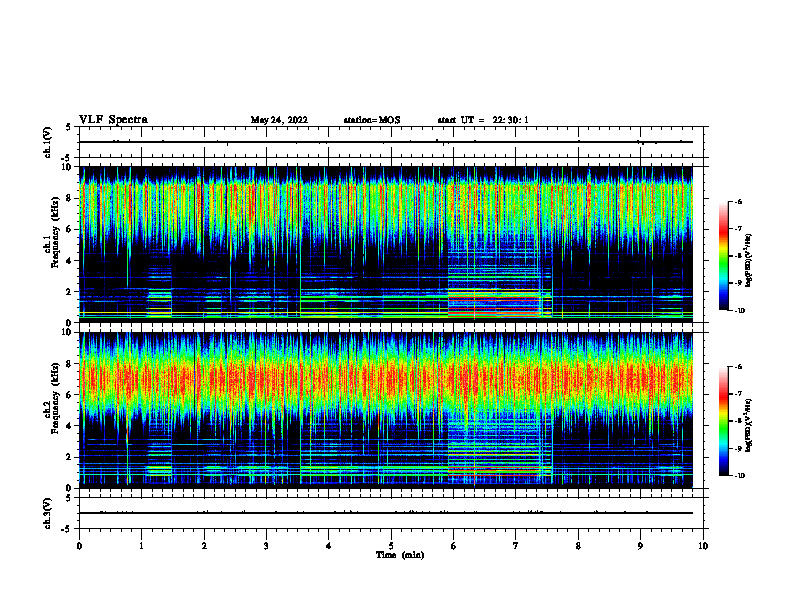Image resolution: width=792 pixels, height=612 pixels.
Task: Click the "Time (min)" x-axis label
Action: pyautogui.click(x=400, y=555)
